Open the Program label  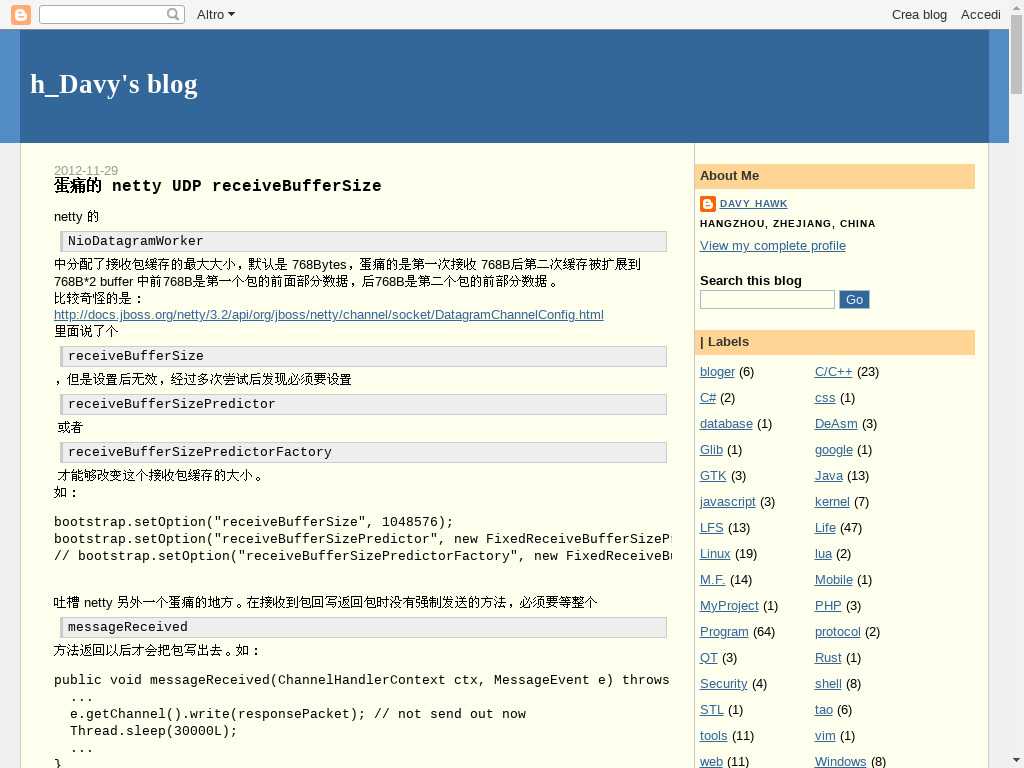724,632
